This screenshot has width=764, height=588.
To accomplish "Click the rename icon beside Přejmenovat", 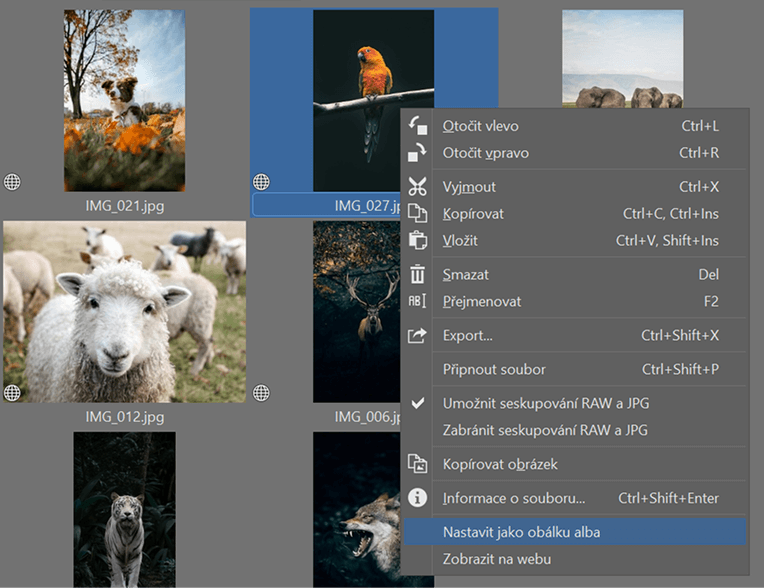I will (418, 302).
